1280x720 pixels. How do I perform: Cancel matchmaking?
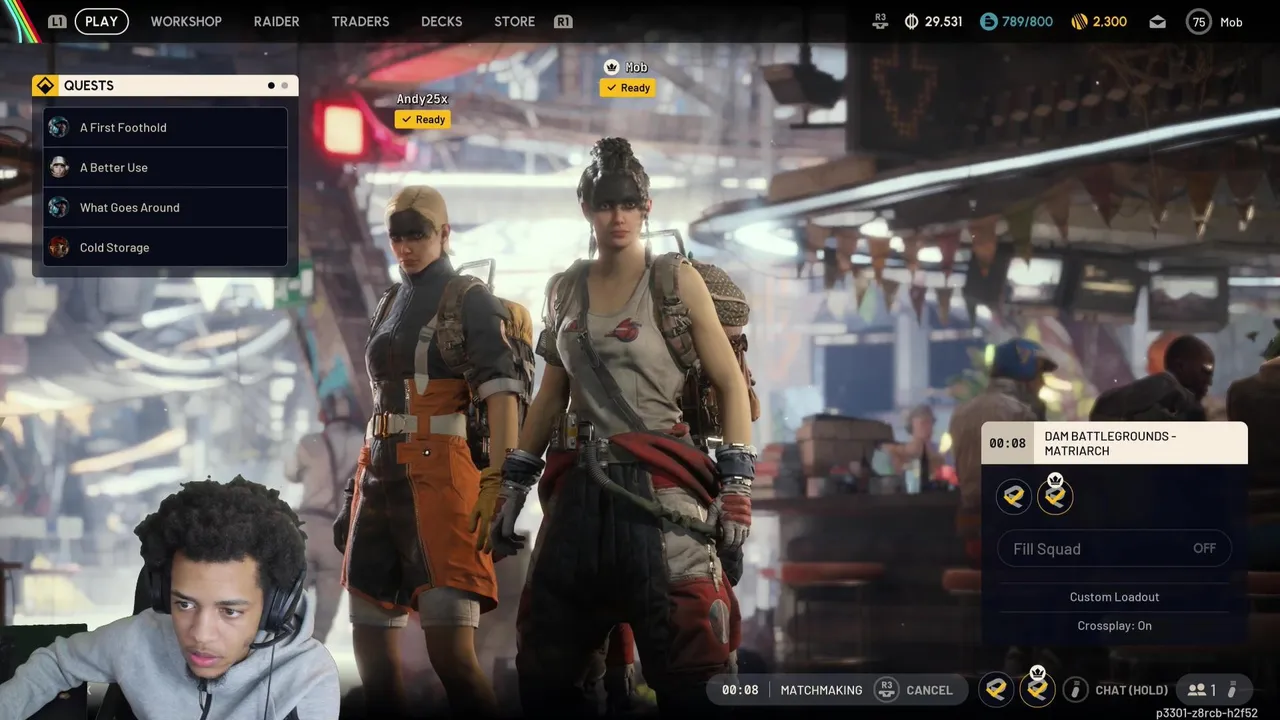pos(929,690)
